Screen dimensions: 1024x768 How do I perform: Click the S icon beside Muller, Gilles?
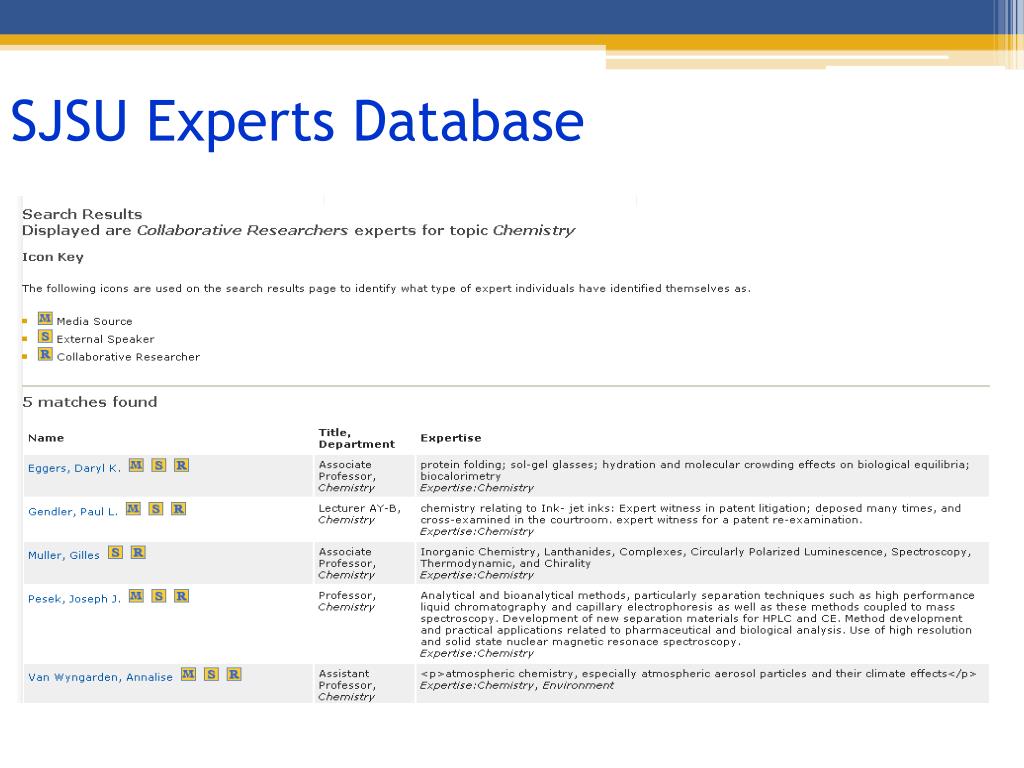coord(116,552)
